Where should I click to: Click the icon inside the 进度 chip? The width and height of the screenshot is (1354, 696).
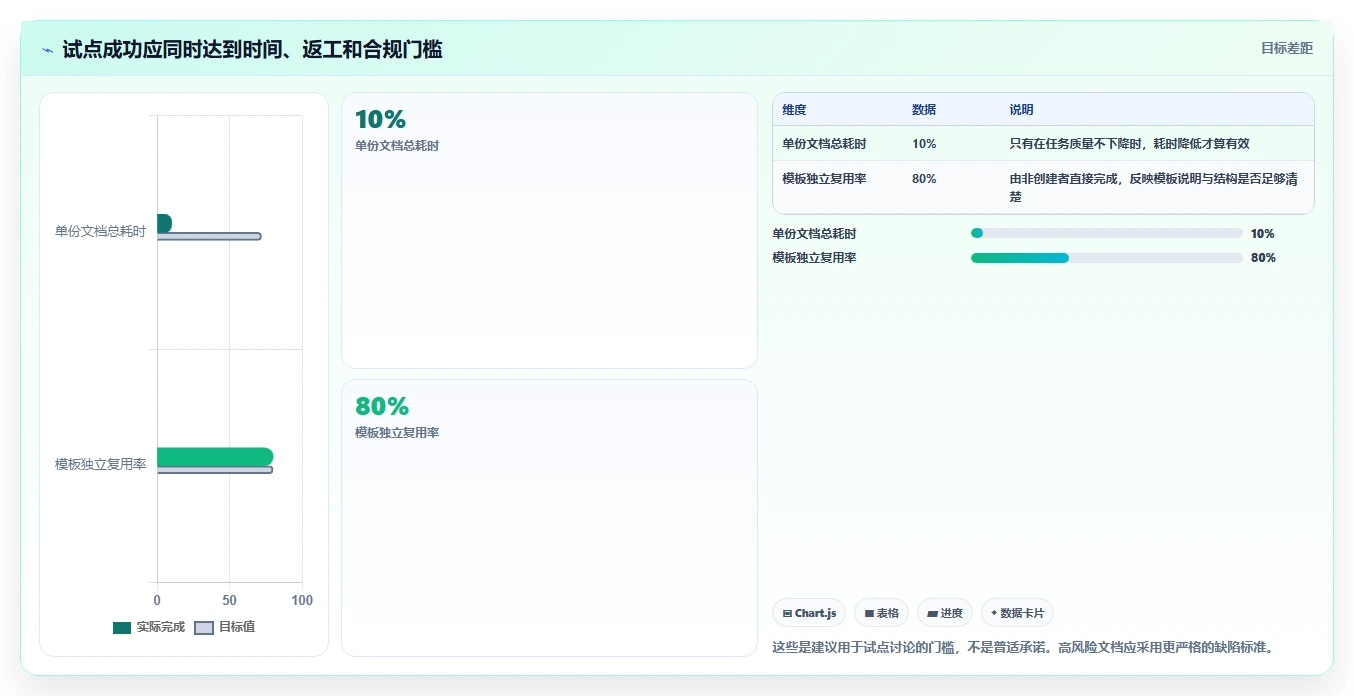[x=932, y=613]
